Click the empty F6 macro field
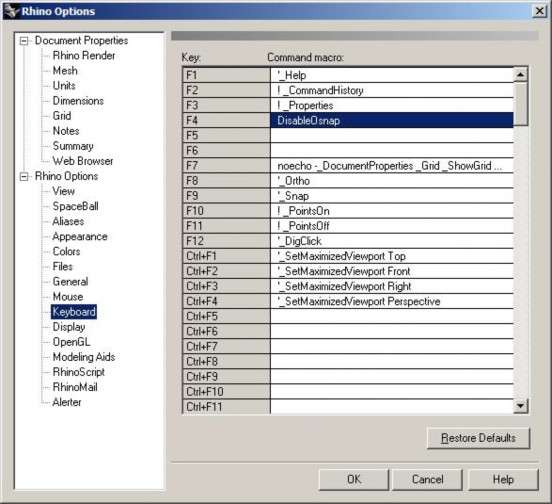 point(392,151)
